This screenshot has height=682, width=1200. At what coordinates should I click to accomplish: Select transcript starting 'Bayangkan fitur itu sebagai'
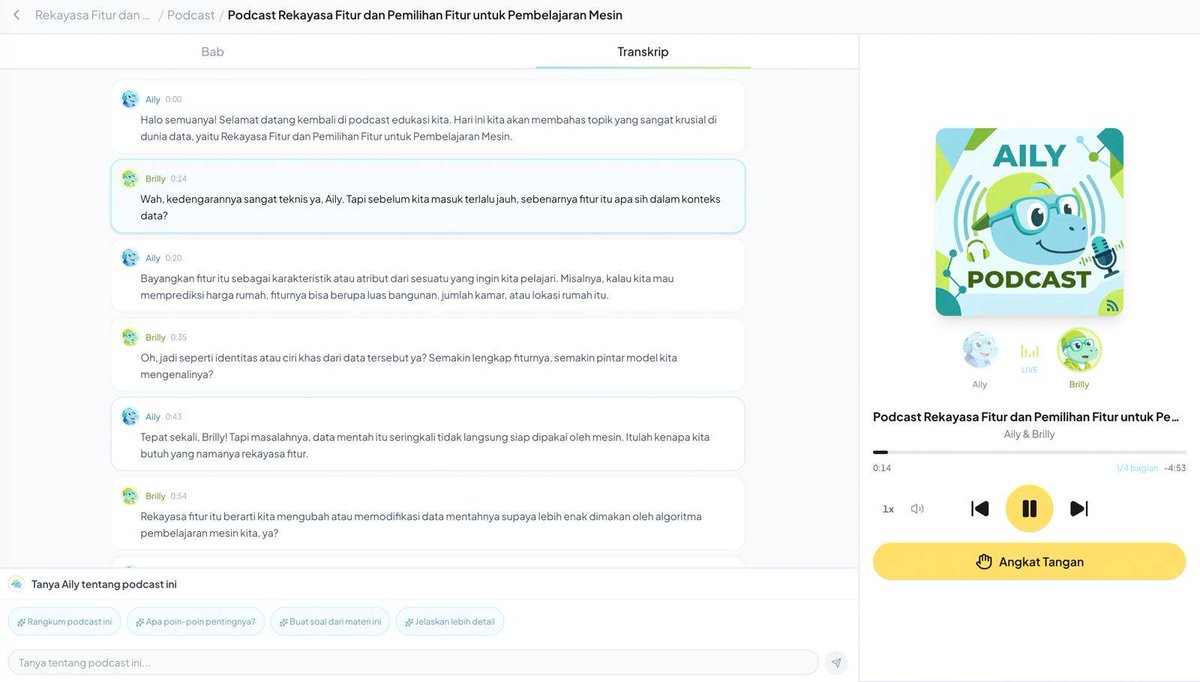point(428,275)
